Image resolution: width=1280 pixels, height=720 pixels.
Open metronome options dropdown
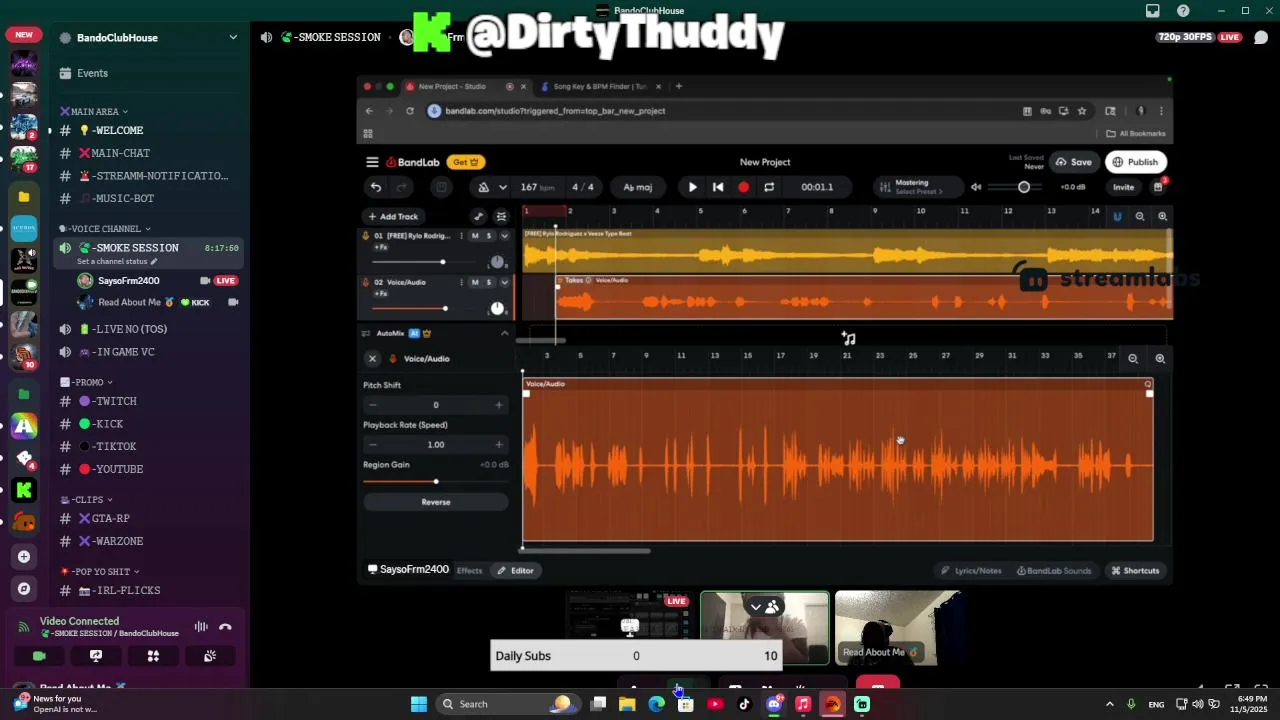[502, 187]
